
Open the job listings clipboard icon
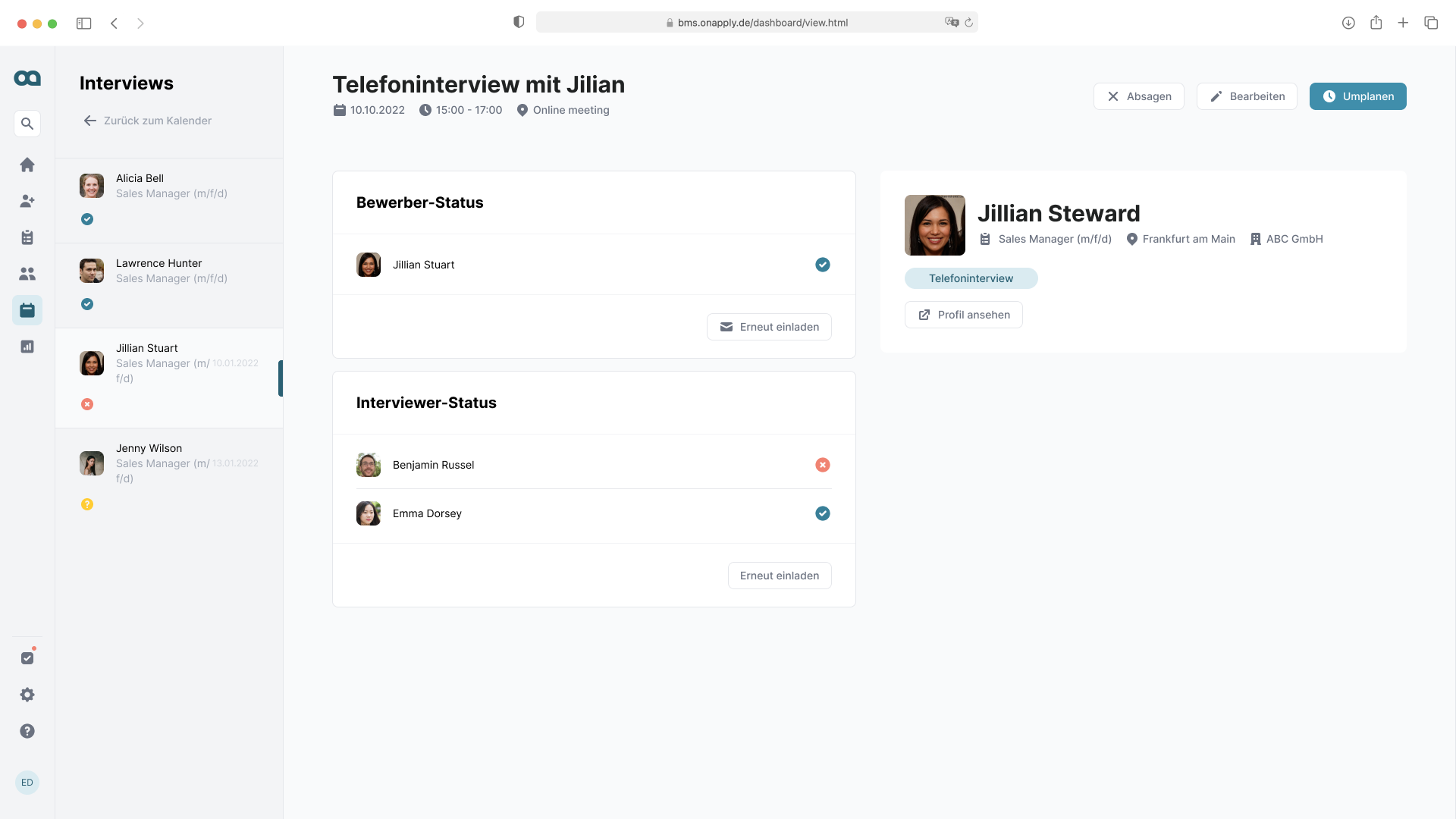pyautogui.click(x=27, y=237)
